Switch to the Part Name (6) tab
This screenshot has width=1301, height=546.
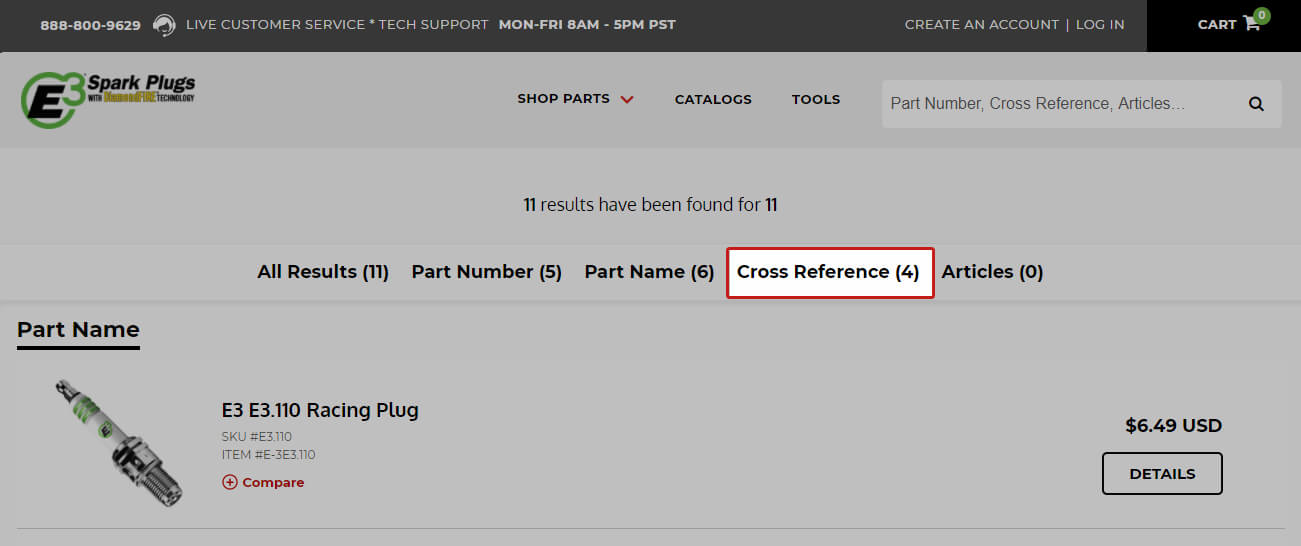[x=649, y=272]
